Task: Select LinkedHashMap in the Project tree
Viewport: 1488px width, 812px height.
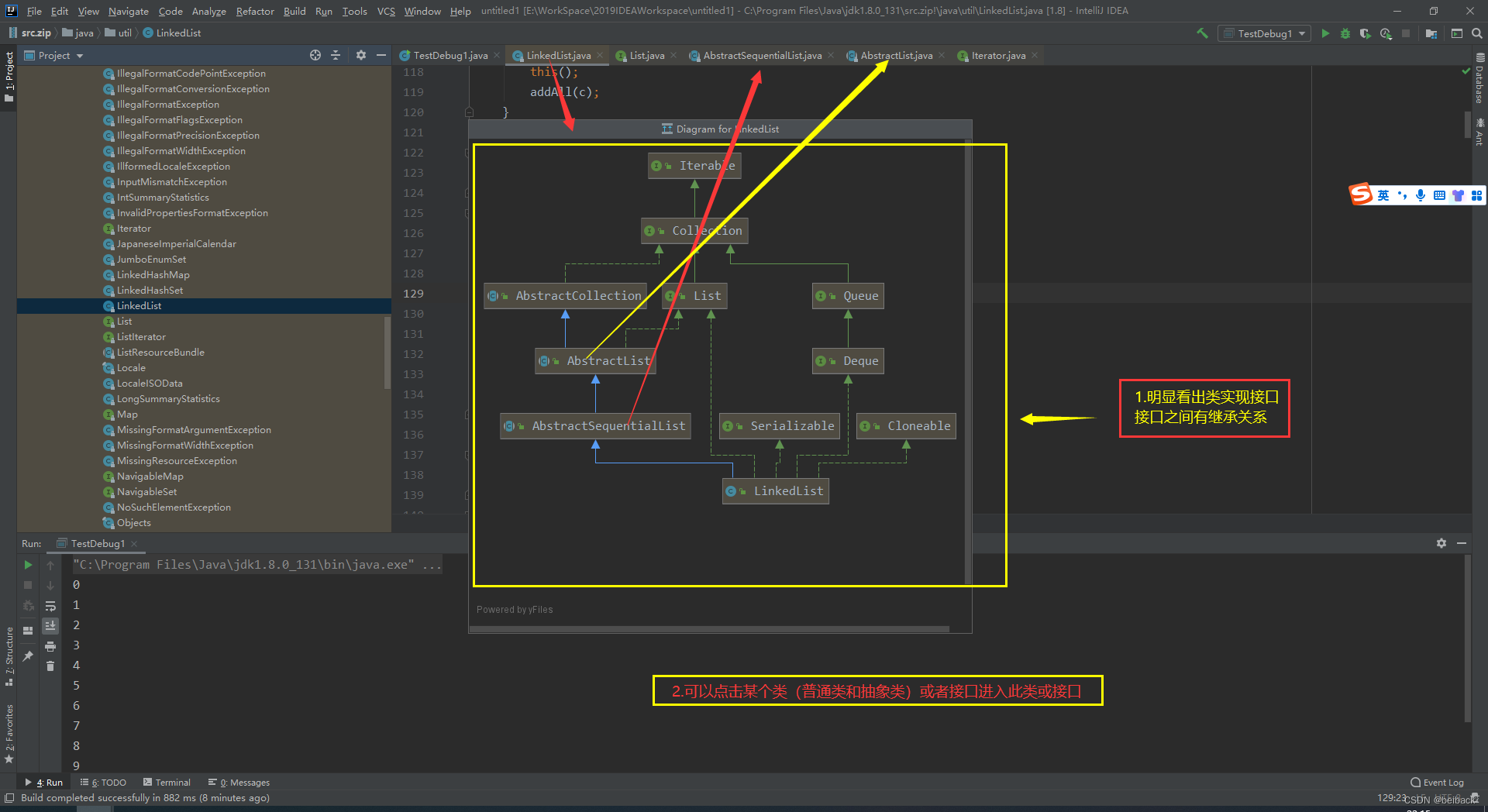Action: (x=153, y=275)
